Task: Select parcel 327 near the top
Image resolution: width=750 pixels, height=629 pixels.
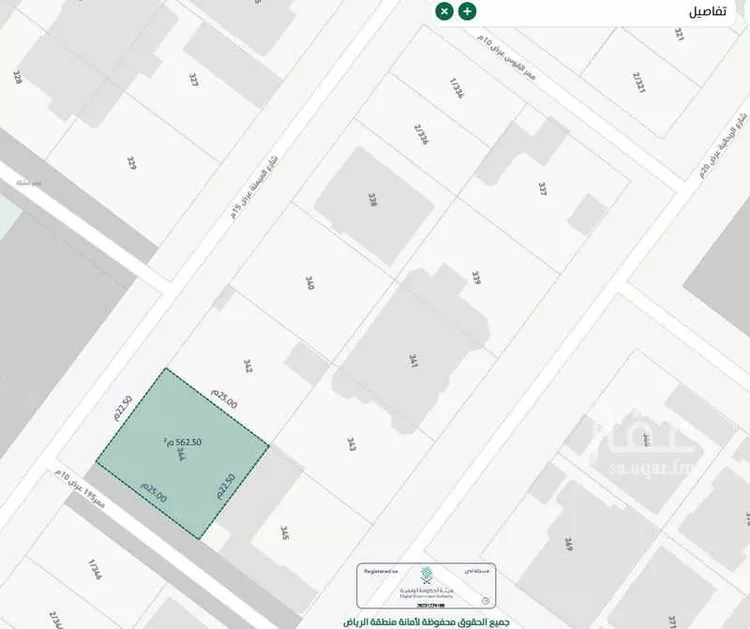Action: [194, 80]
